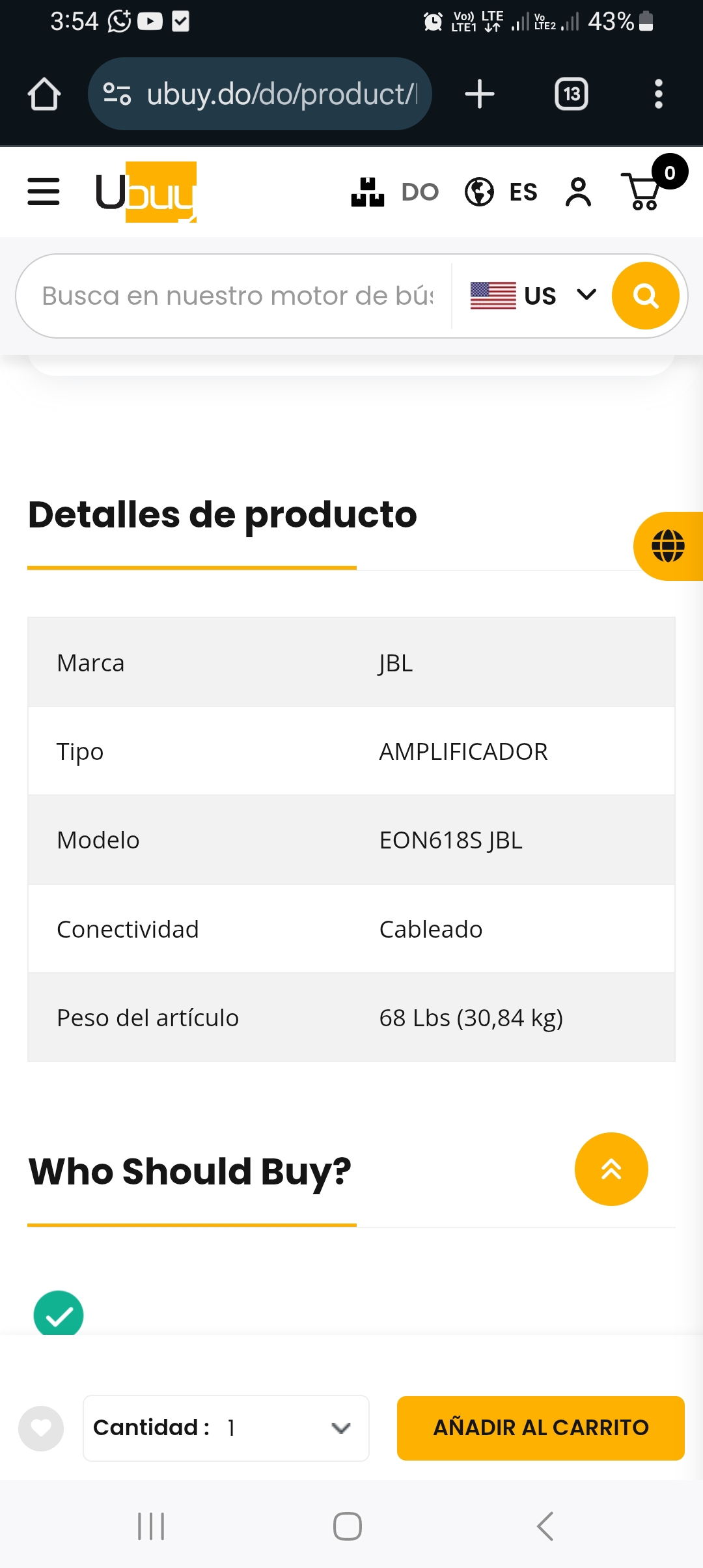
Task: Open the browser tabs switcher showing 13
Action: (x=572, y=94)
